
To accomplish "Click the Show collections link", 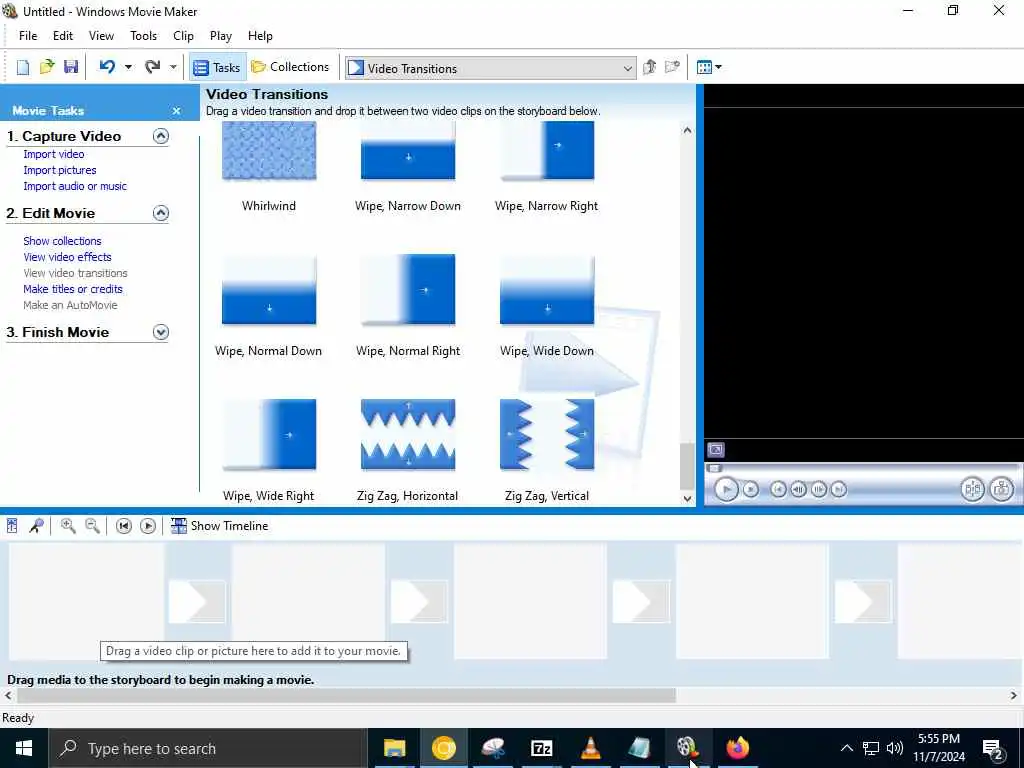I will 63,241.
